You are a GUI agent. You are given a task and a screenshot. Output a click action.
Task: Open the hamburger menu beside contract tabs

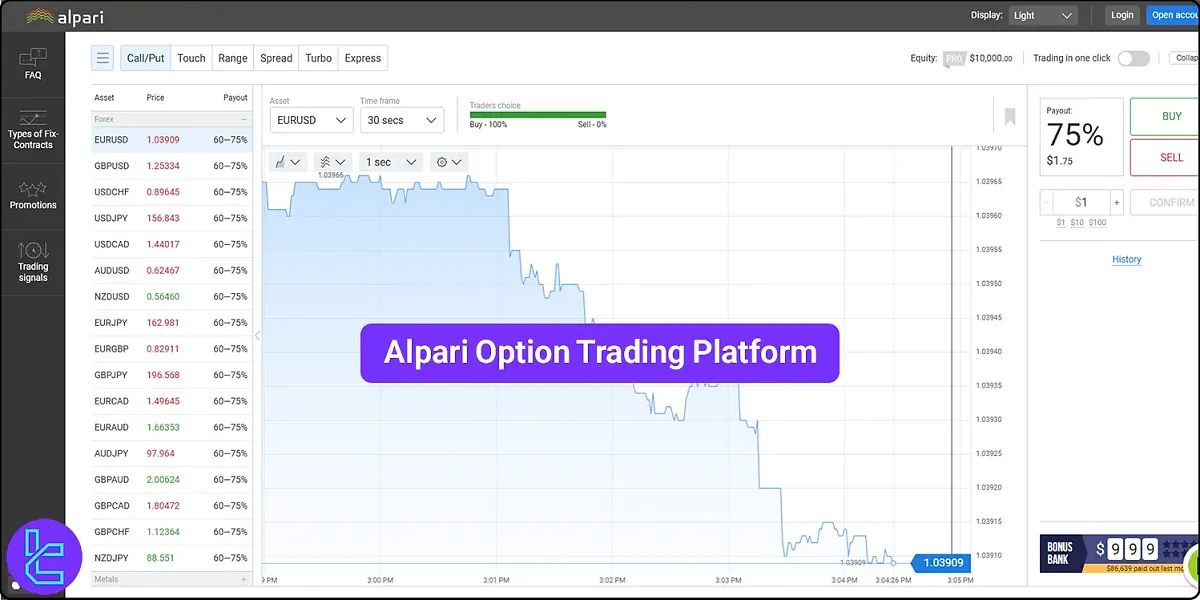pos(102,58)
